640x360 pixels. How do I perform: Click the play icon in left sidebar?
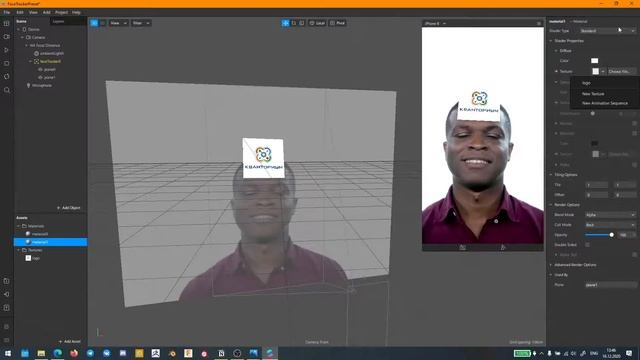pyautogui.click(x=7, y=50)
